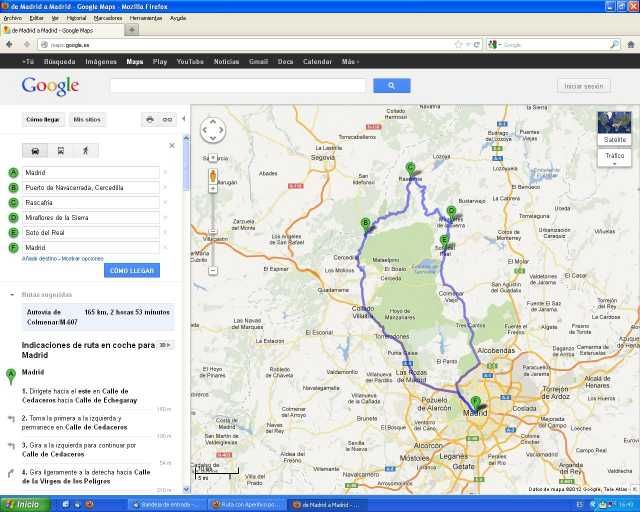Select the driving (car) travel mode
This screenshot has width=640, height=512.
[x=36, y=151]
